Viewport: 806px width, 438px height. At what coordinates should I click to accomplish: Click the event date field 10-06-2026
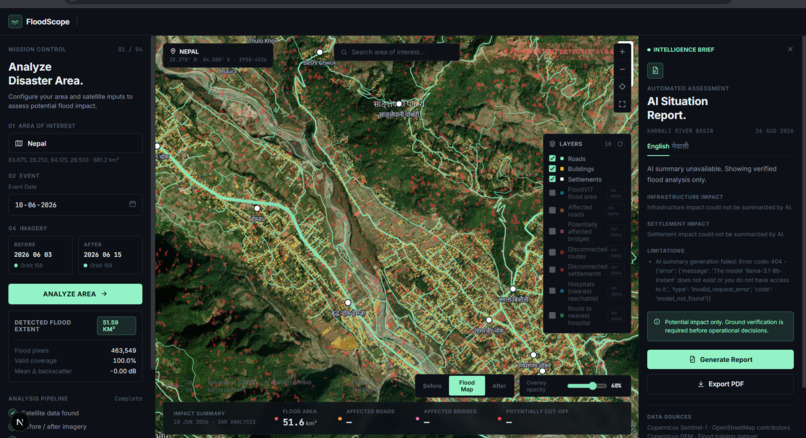tap(75, 205)
